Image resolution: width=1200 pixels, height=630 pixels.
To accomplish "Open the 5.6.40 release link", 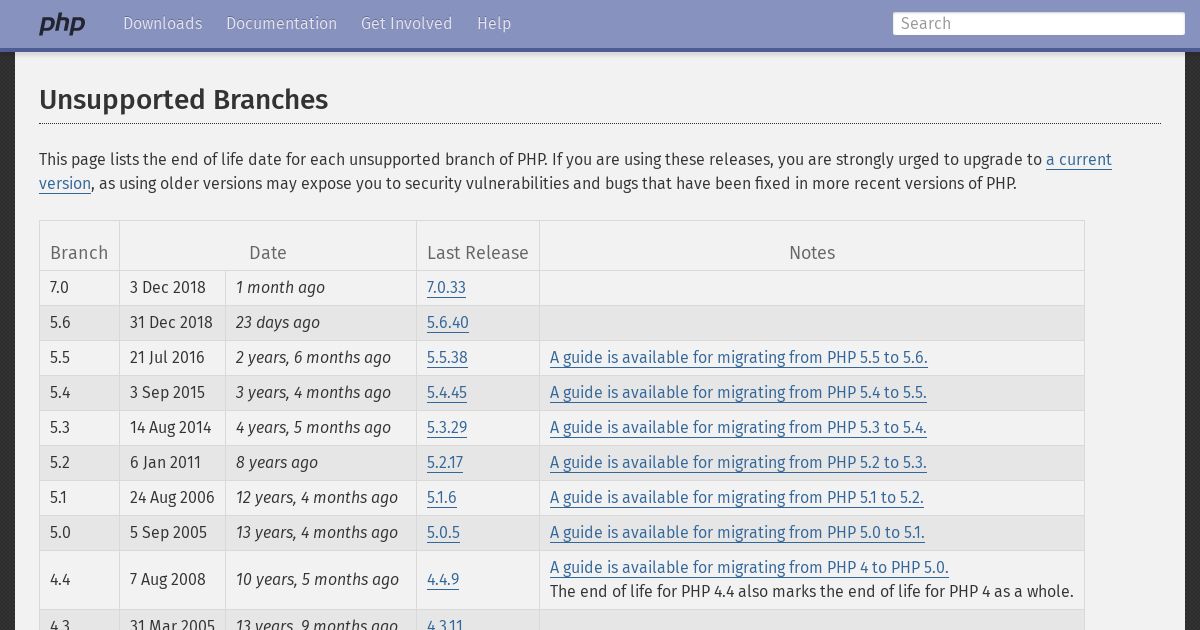I will [x=447, y=323].
